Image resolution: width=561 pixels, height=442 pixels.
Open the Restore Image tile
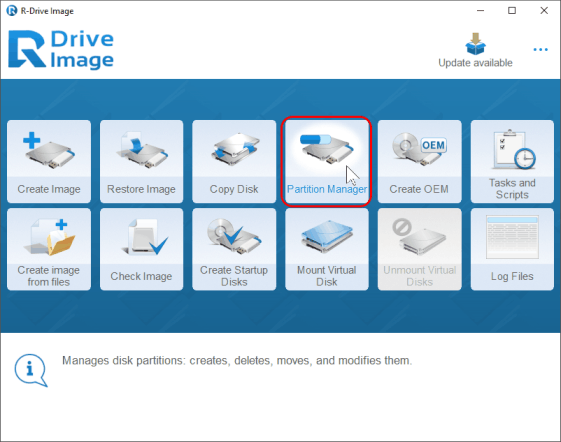(x=141, y=161)
